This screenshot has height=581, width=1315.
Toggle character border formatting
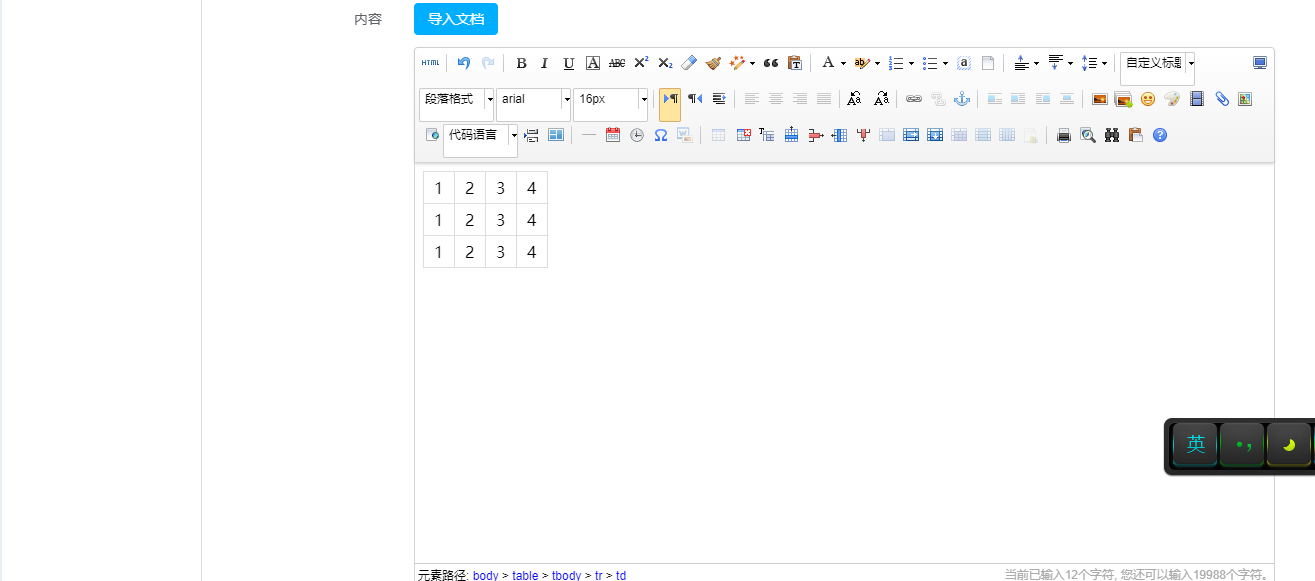[x=593, y=63]
